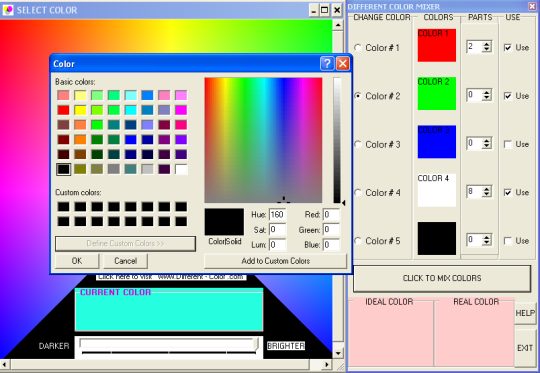Pick the white basic color swatch
The height and width of the screenshot is (373, 540).
pos(181,169)
